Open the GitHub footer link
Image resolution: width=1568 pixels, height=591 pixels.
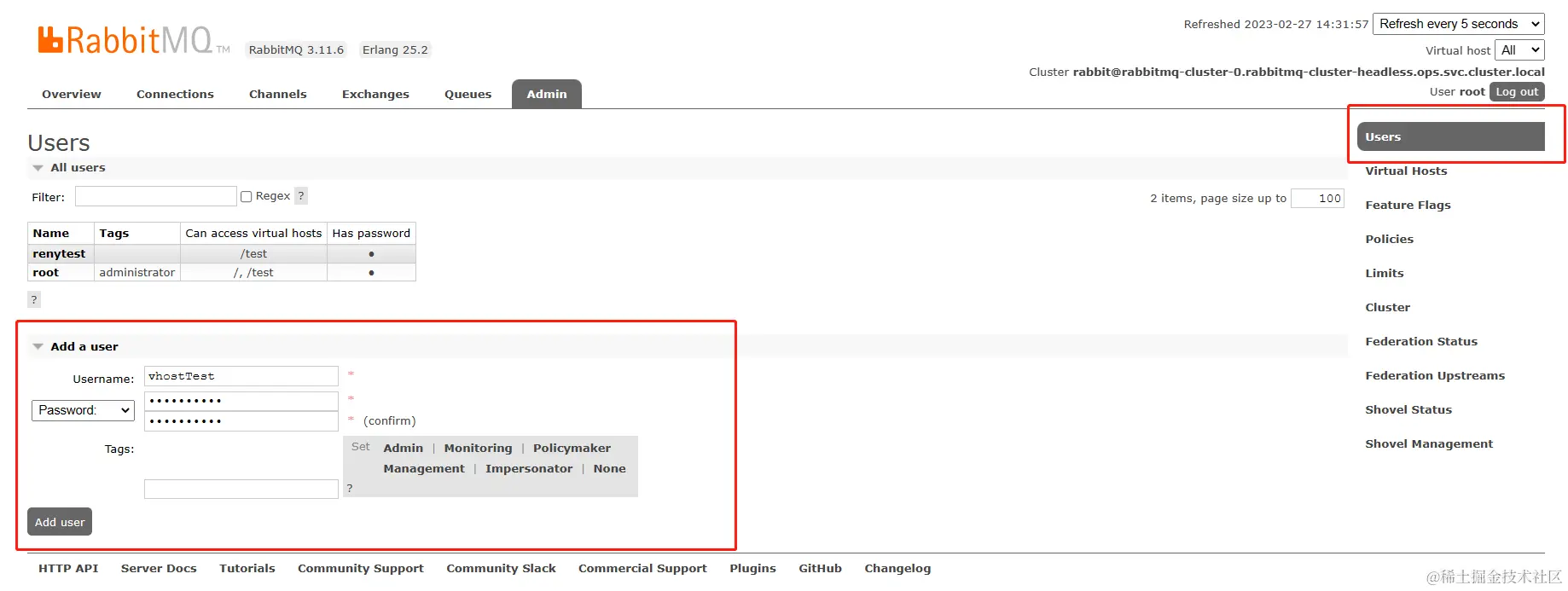click(820, 569)
